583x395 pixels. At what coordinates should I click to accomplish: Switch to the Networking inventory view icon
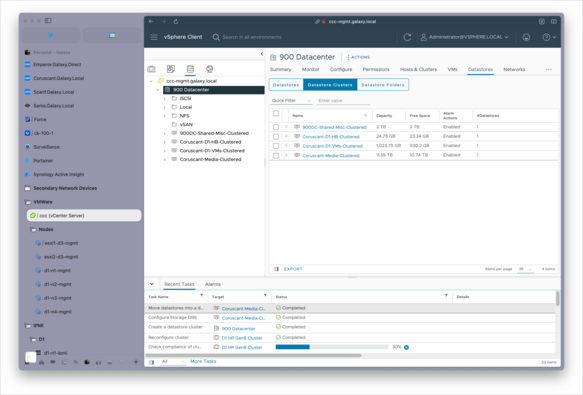[x=210, y=69]
